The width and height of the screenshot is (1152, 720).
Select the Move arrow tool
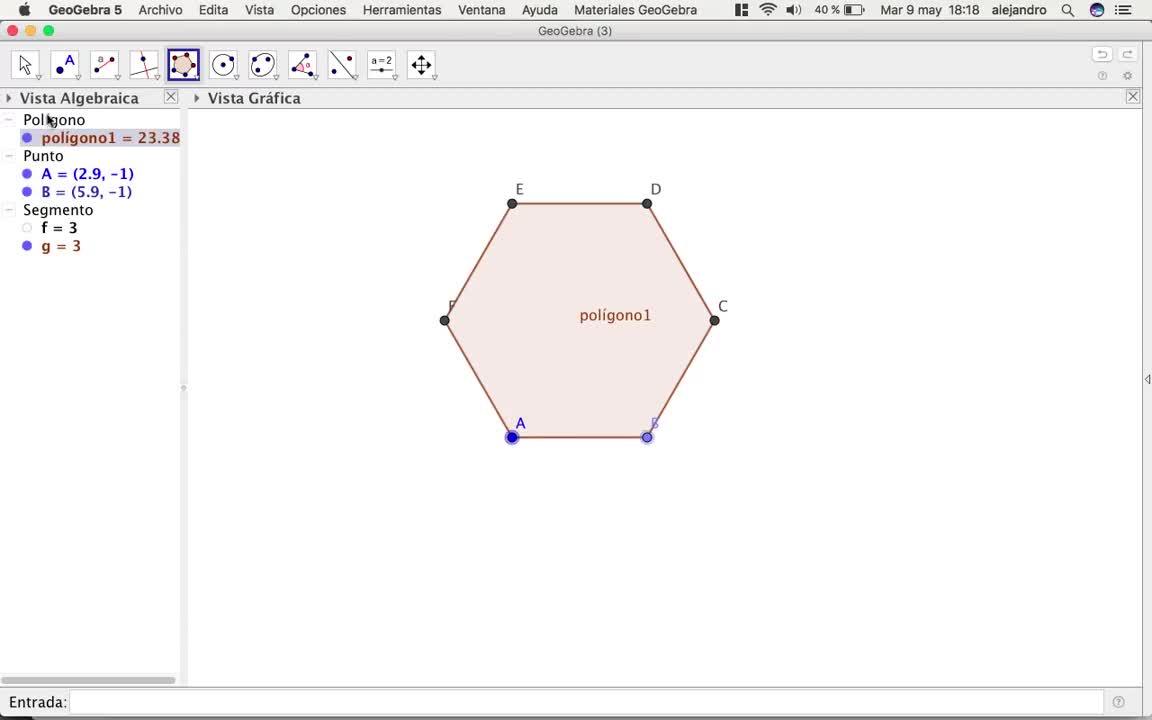click(25, 65)
